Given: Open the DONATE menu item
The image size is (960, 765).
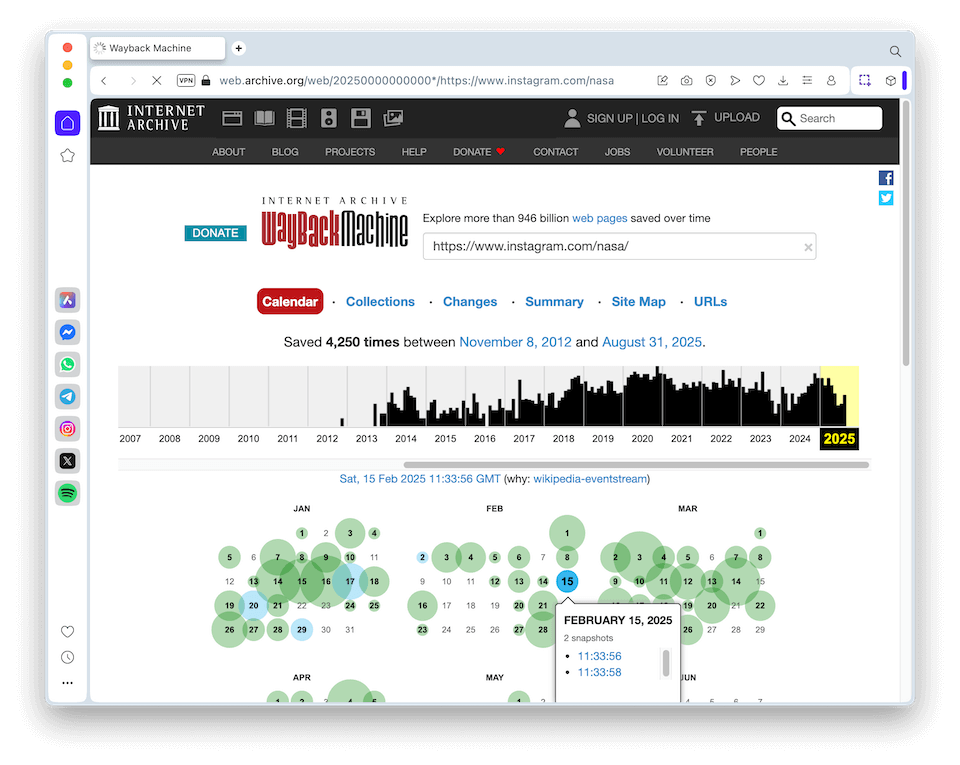Looking at the screenshot, I should (x=479, y=152).
